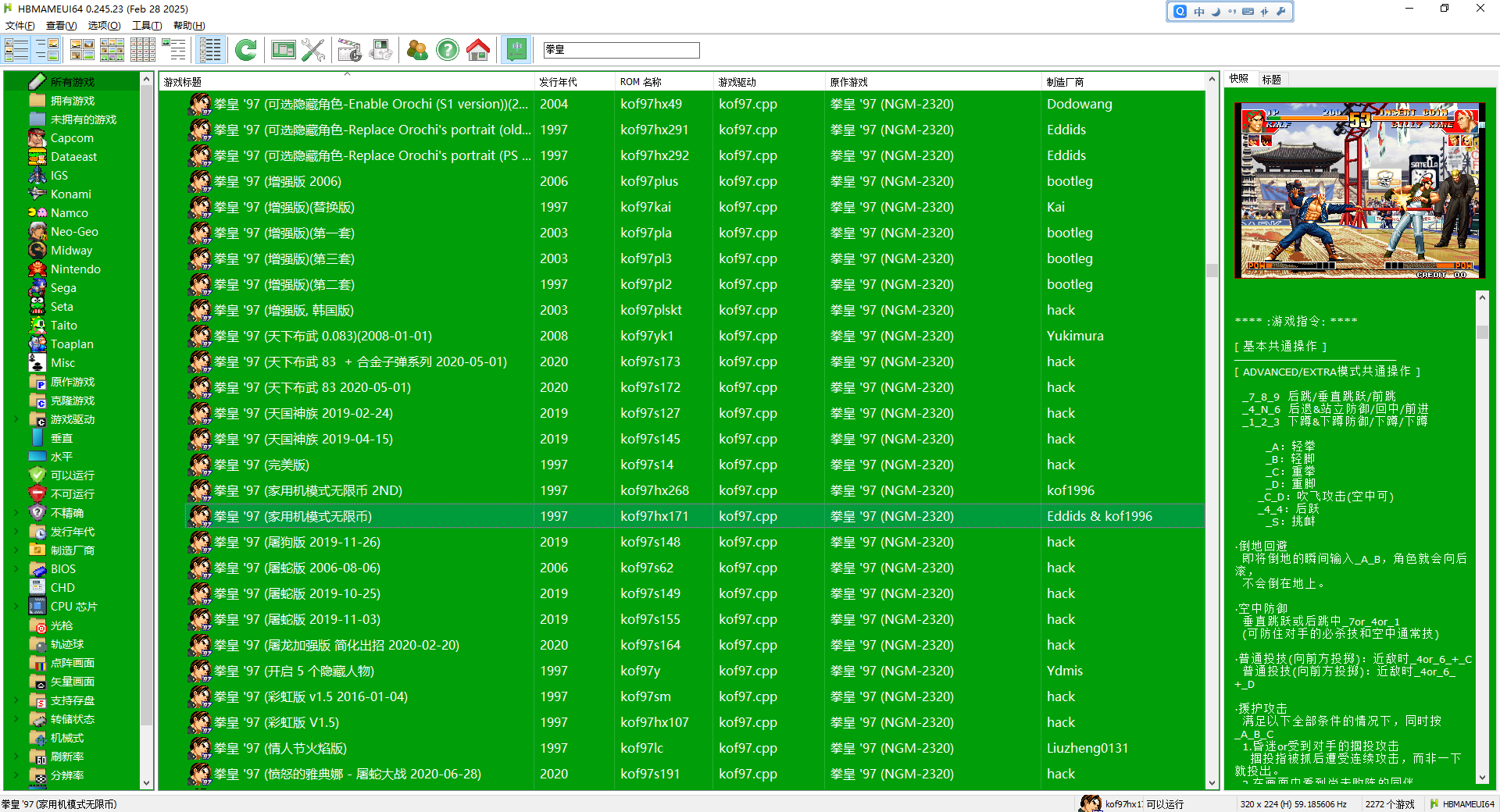
Task: Select the Midway folder icon
Action: tap(37, 251)
